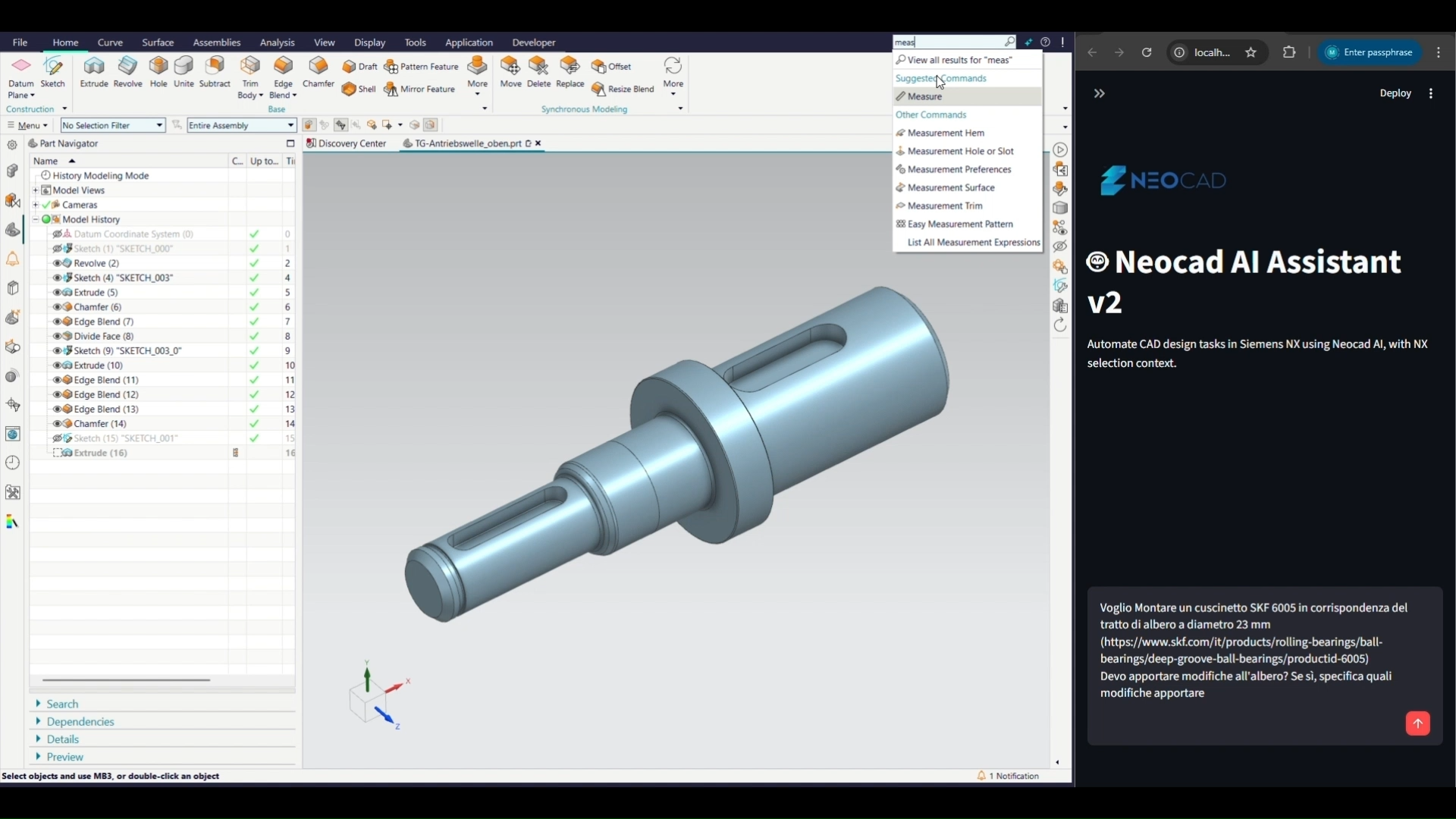The height and width of the screenshot is (819, 1456).
Task: Expand the Dependencies section
Action: [80, 722]
